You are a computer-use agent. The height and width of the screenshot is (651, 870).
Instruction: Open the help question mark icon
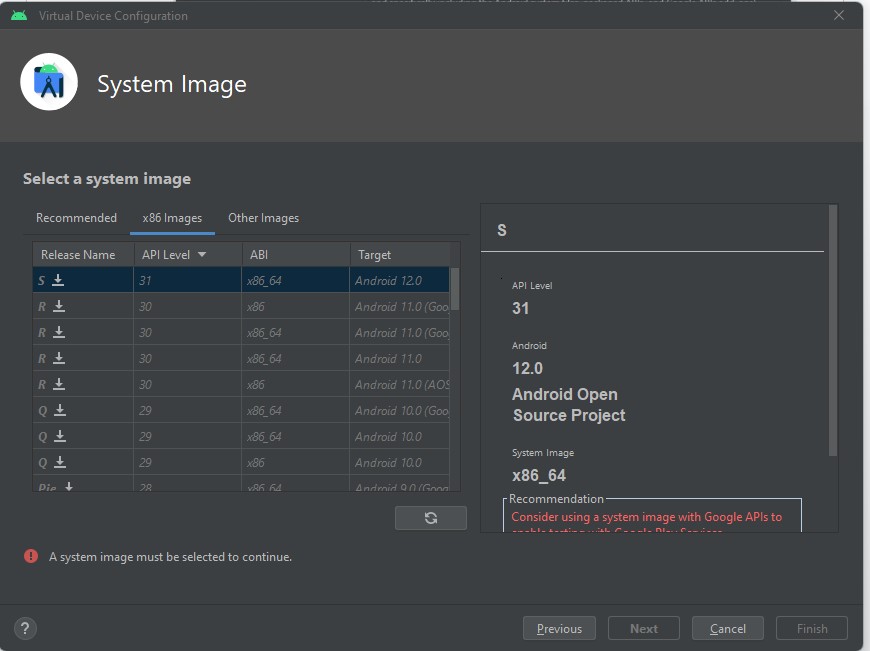point(25,629)
